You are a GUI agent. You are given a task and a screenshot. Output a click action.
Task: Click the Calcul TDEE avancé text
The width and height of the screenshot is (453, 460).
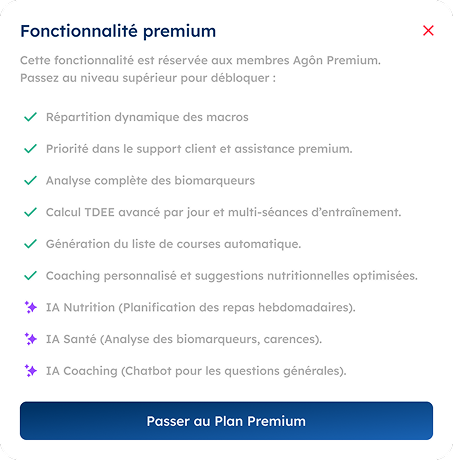coord(224,212)
